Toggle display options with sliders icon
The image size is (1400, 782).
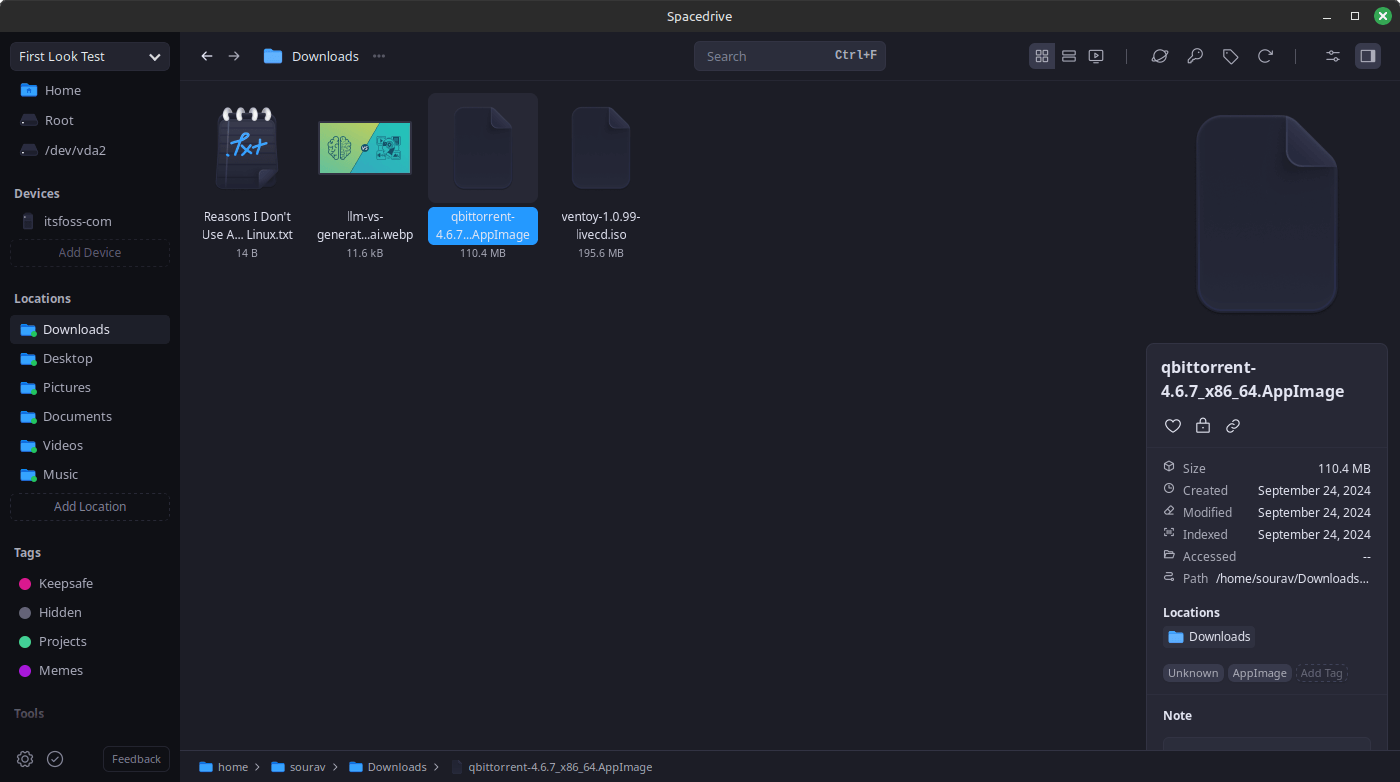click(x=1332, y=56)
